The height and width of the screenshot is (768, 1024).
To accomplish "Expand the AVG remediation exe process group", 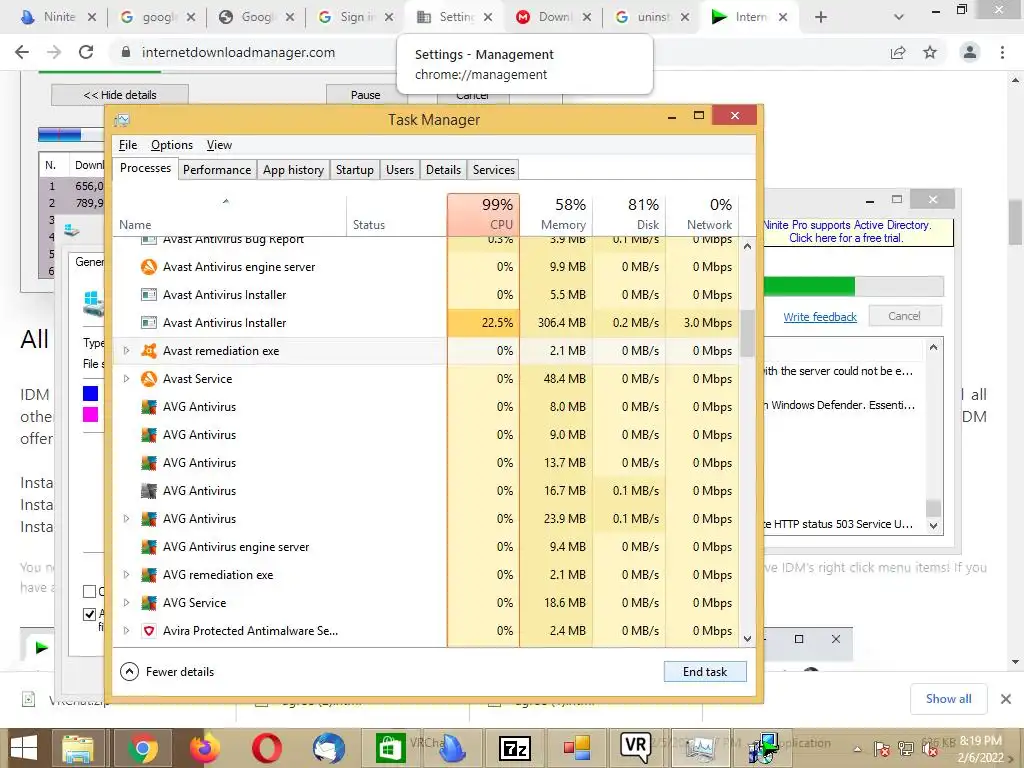I will tap(127, 575).
